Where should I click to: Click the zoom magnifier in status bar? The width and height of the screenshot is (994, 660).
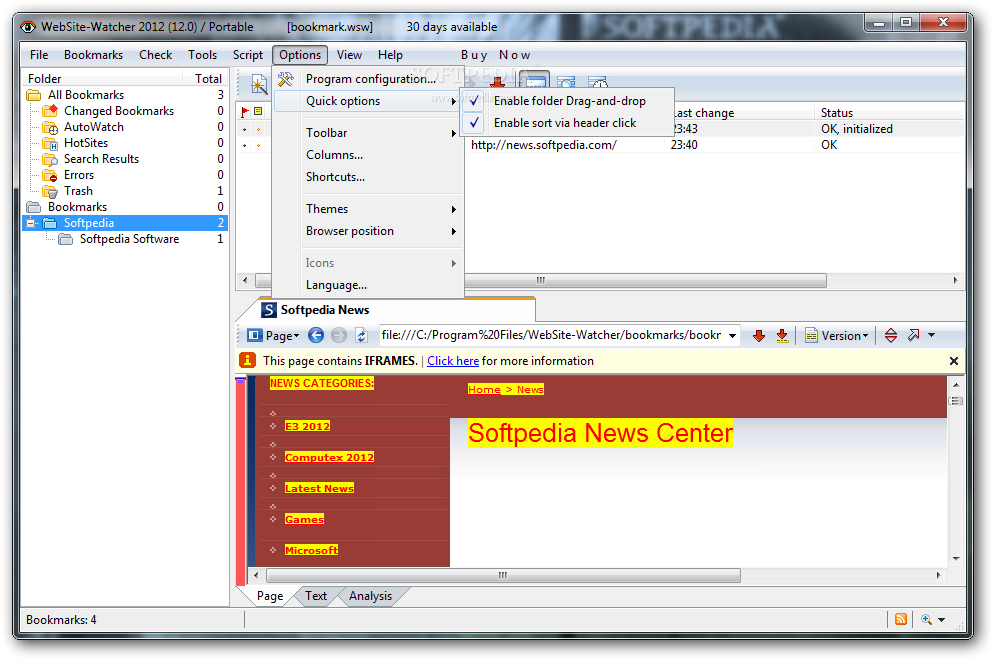click(x=926, y=619)
